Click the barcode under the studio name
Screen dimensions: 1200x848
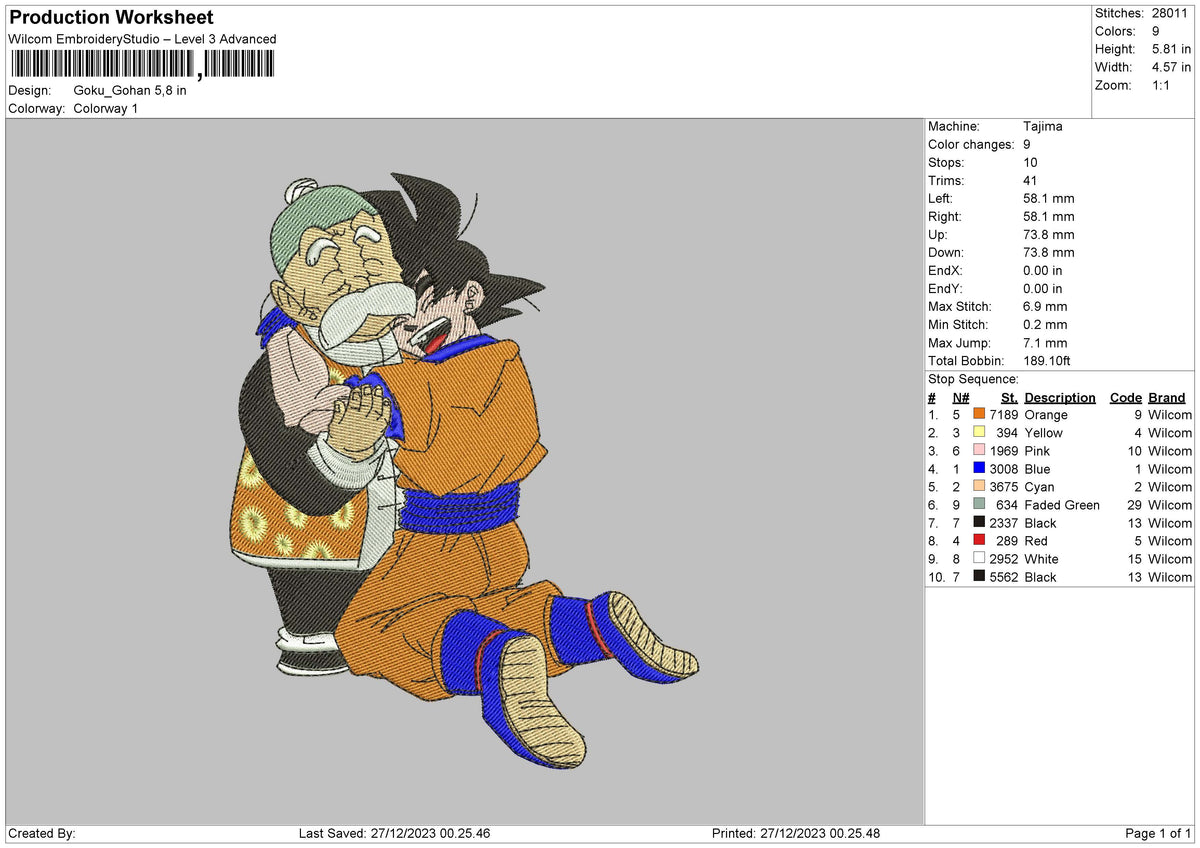pos(141,65)
